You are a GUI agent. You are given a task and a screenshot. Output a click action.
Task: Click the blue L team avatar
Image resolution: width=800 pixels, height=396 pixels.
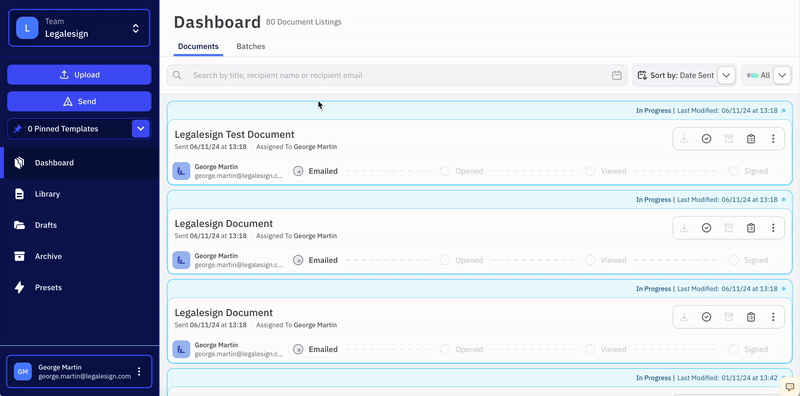coord(27,28)
